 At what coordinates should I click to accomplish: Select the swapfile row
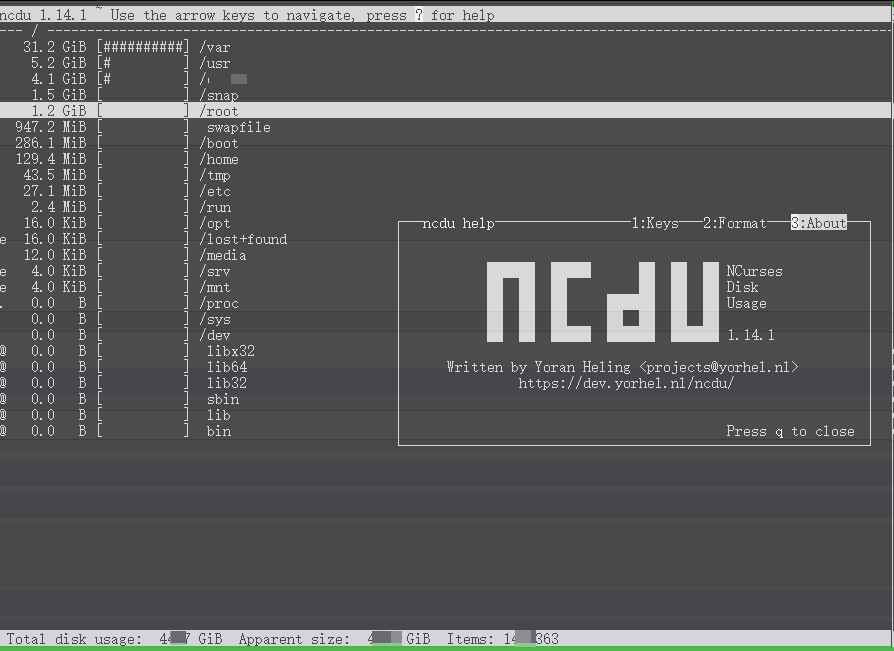(x=445, y=127)
